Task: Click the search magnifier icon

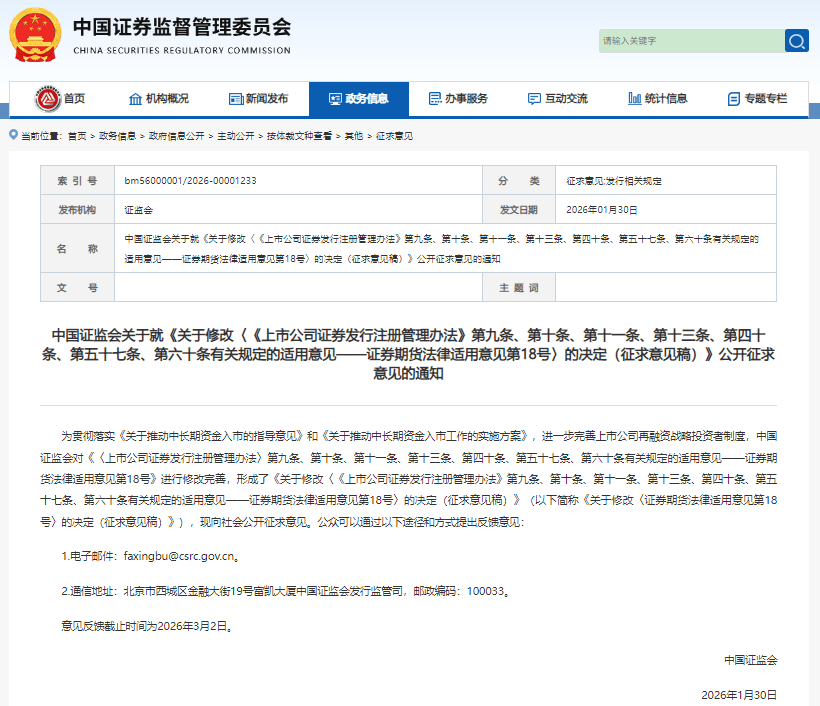Action: pos(797,41)
